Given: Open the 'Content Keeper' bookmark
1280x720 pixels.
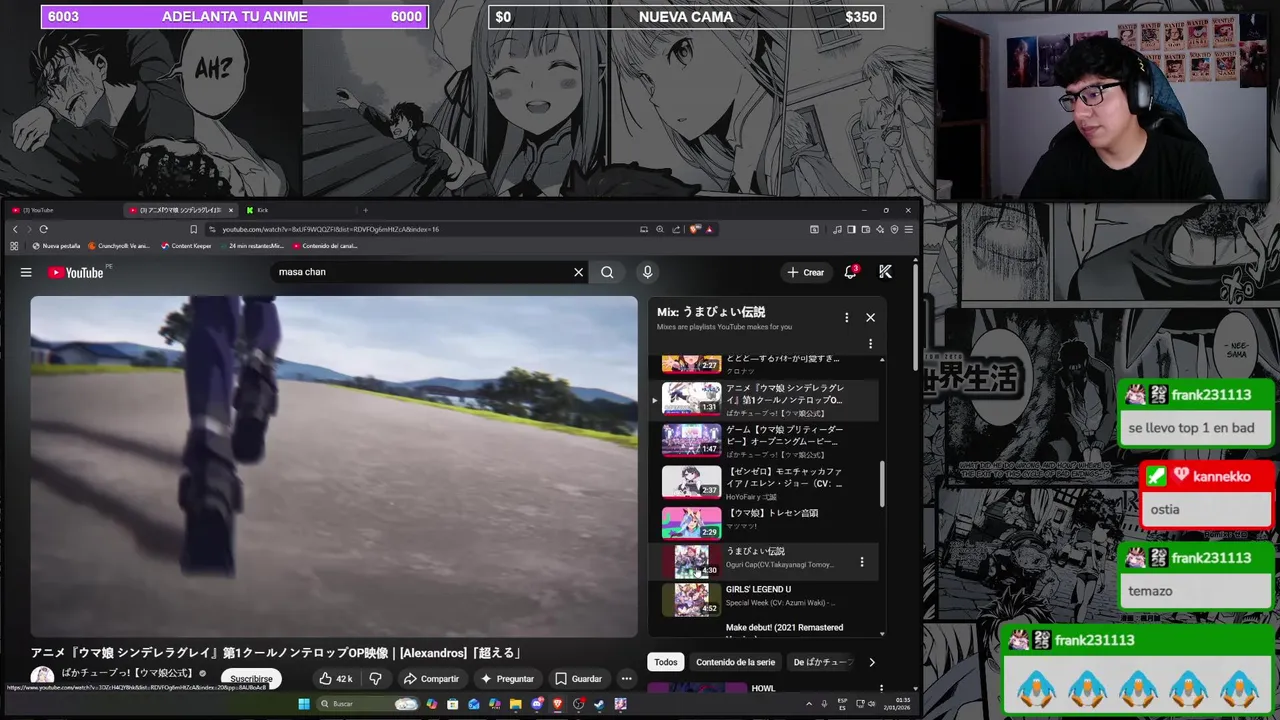Looking at the screenshot, I should coord(186,246).
